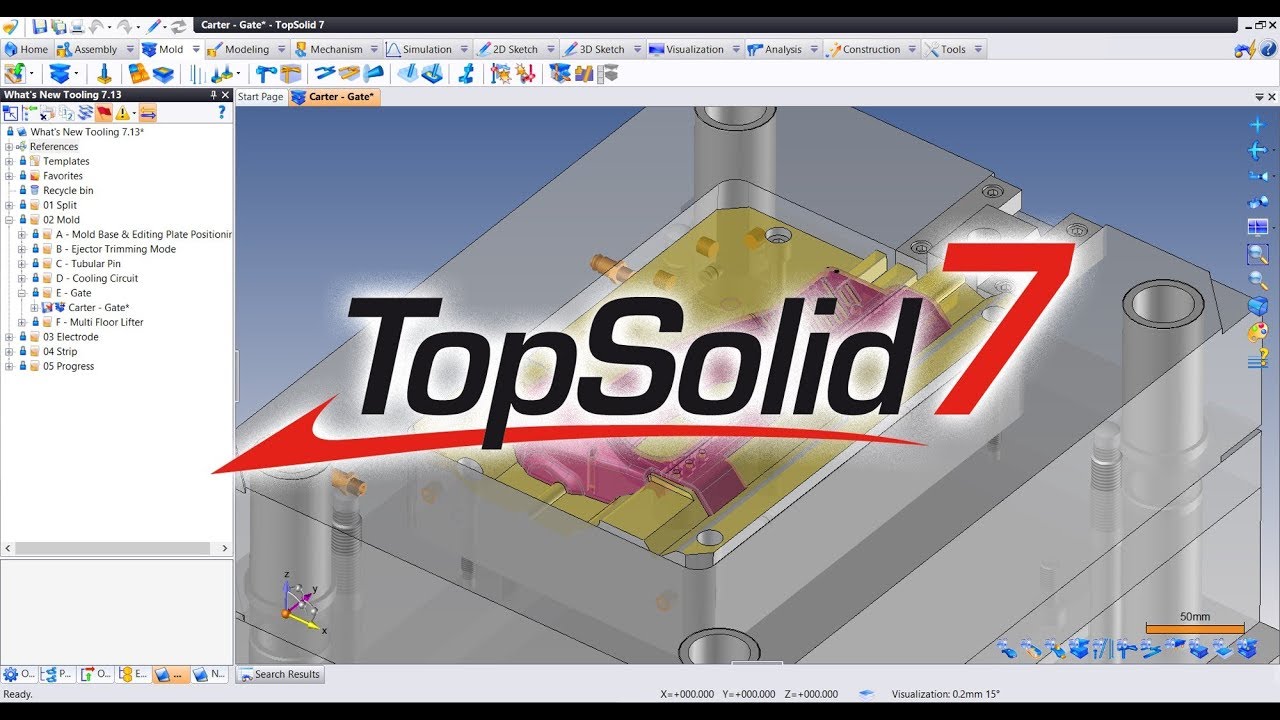Toggle the pin on What's New Tooling panel

pyautogui.click(x=213, y=95)
